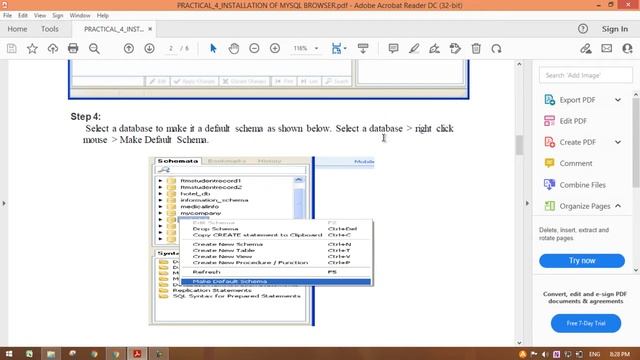640x360 pixels.
Task: Go to next page arrow icon
Action: tap(149, 49)
